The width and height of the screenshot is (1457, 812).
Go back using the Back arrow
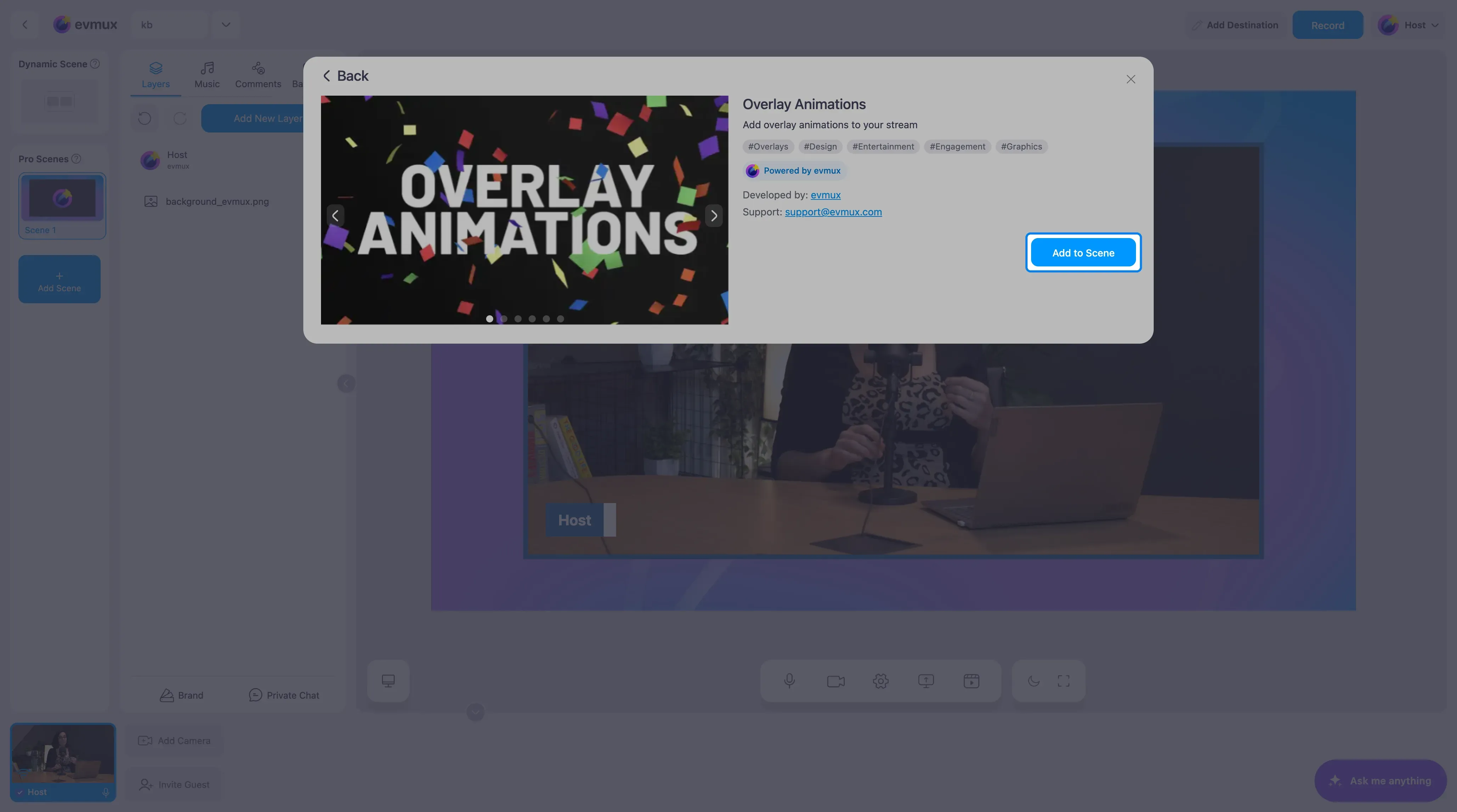pyautogui.click(x=345, y=76)
